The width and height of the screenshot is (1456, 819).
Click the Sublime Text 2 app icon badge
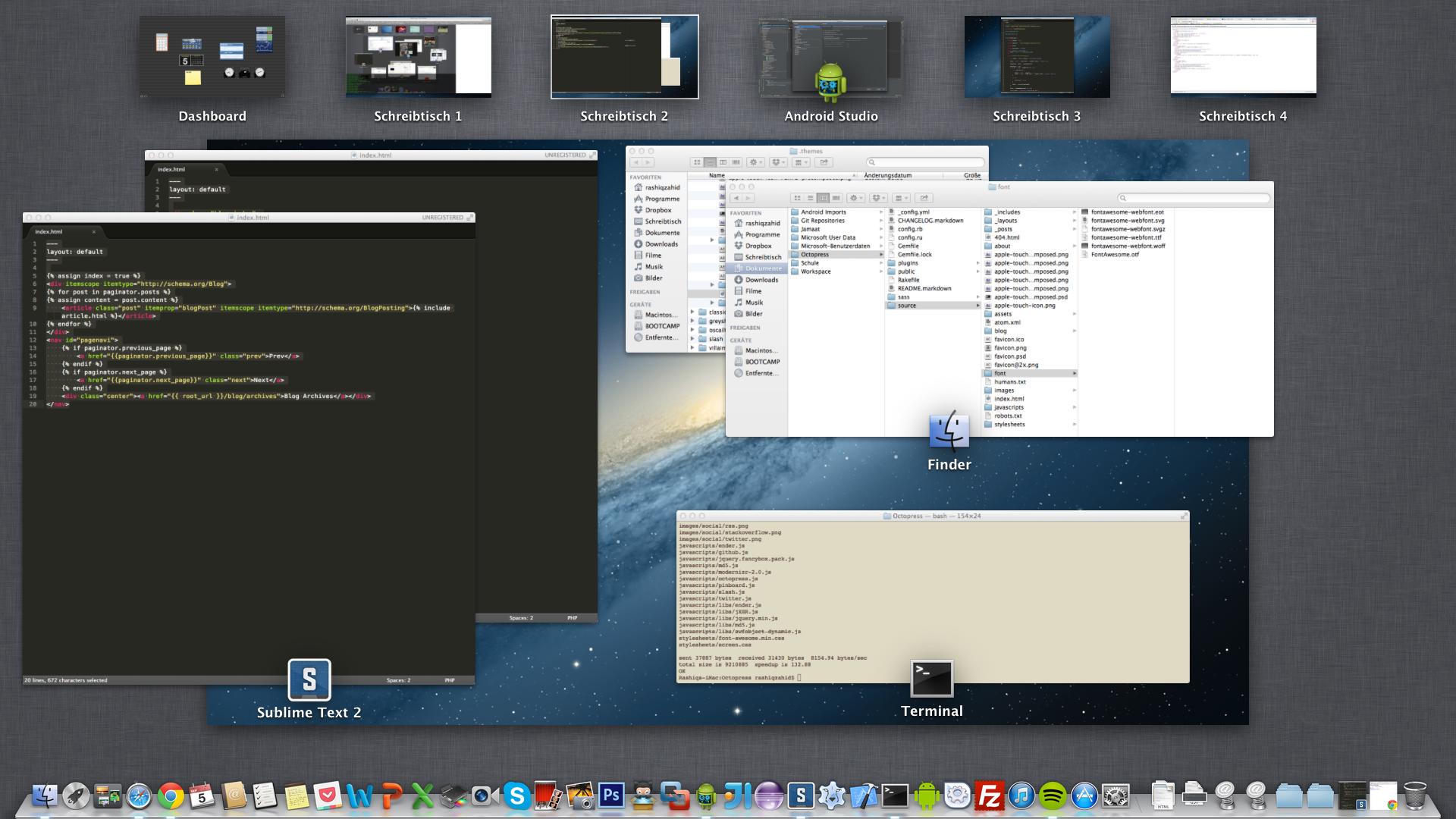[x=309, y=680]
